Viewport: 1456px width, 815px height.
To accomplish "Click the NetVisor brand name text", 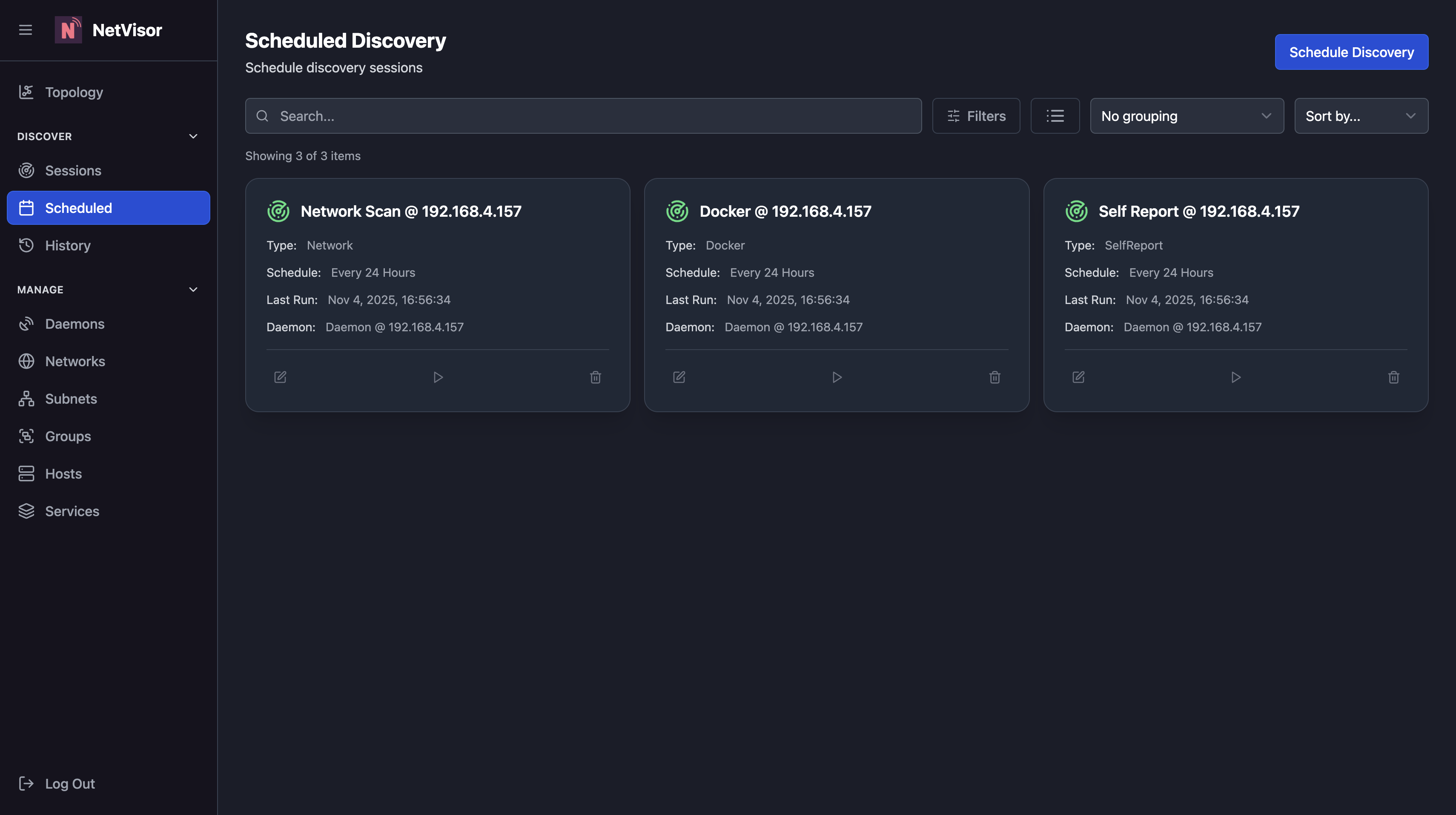I will (127, 30).
